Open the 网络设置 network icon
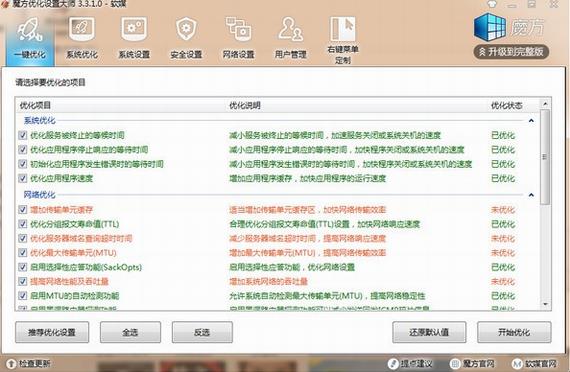 tap(238, 29)
